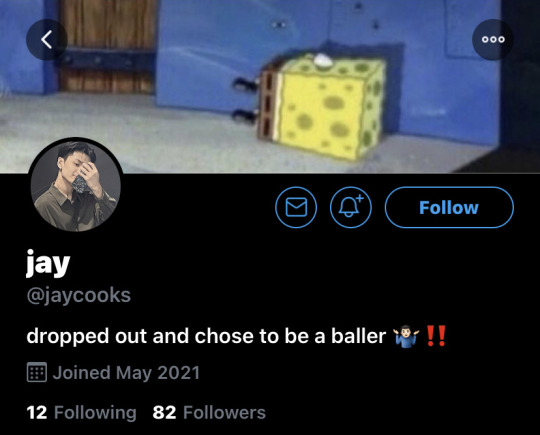This screenshot has width=540, height=435.
Task: Go back using the left arrow icon
Action: coord(46,40)
